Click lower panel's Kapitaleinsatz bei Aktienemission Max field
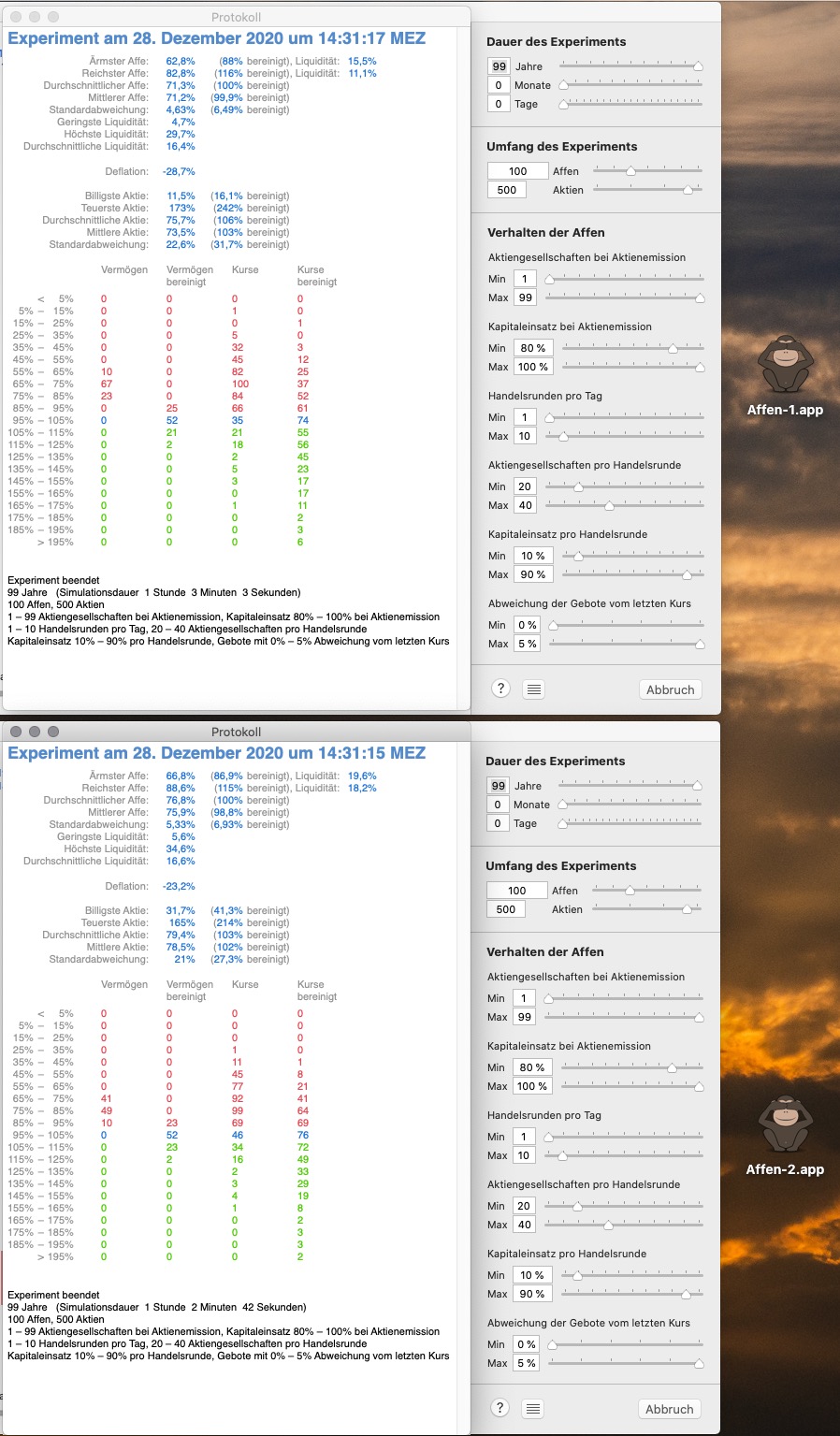Viewport: 840px width, 1436px height. click(x=532, y=1086)
